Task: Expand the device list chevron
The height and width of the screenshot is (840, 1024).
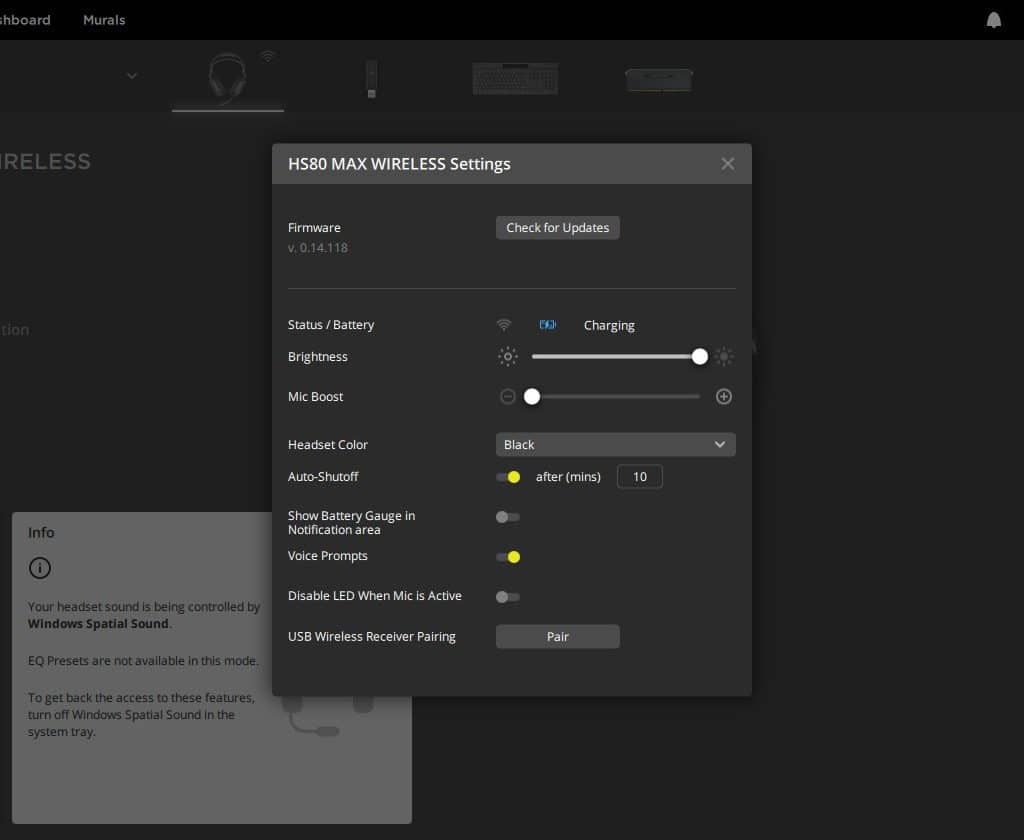Action: click(132, 76)
